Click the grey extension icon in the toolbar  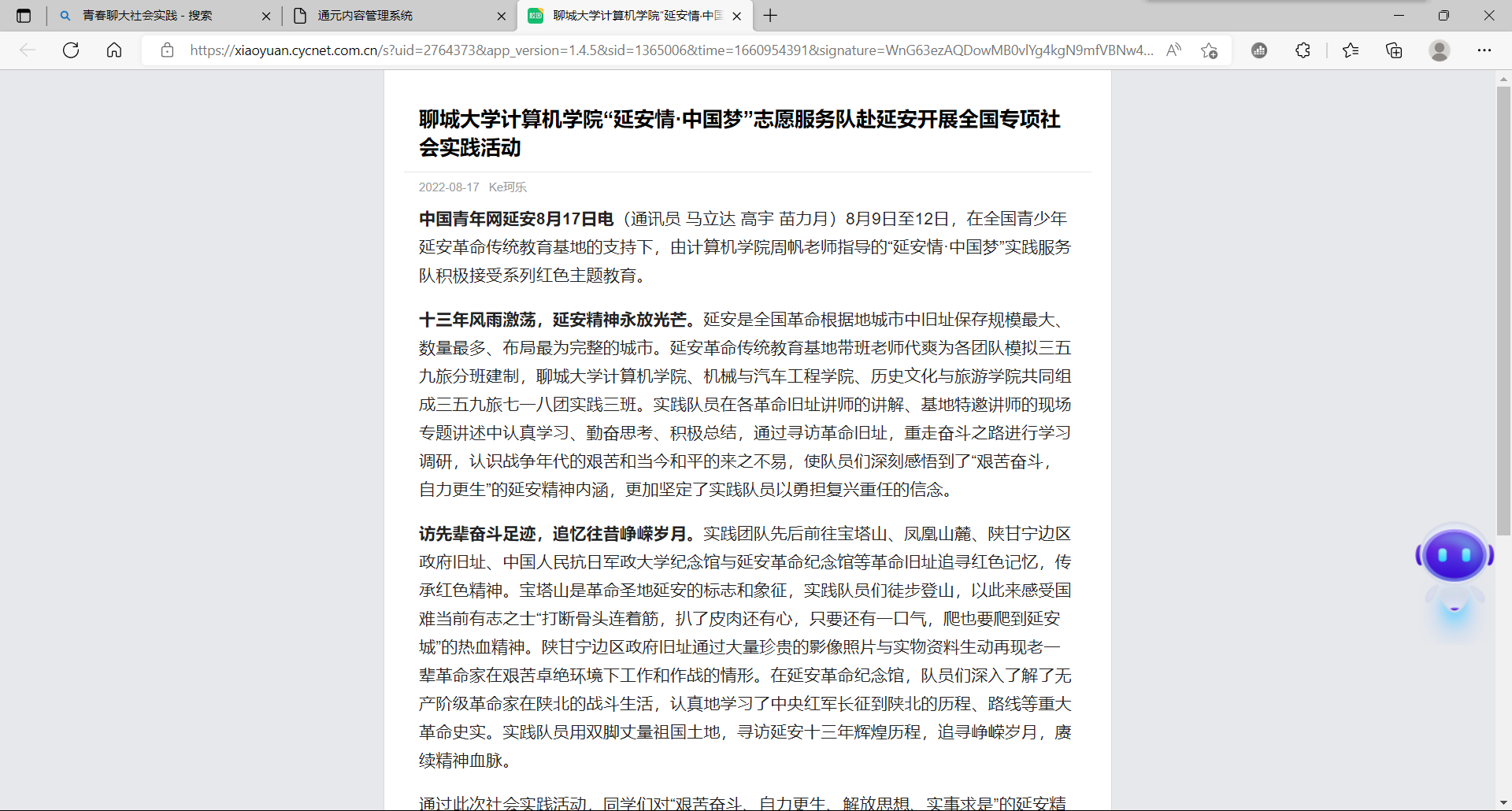tap(1260, 50)
